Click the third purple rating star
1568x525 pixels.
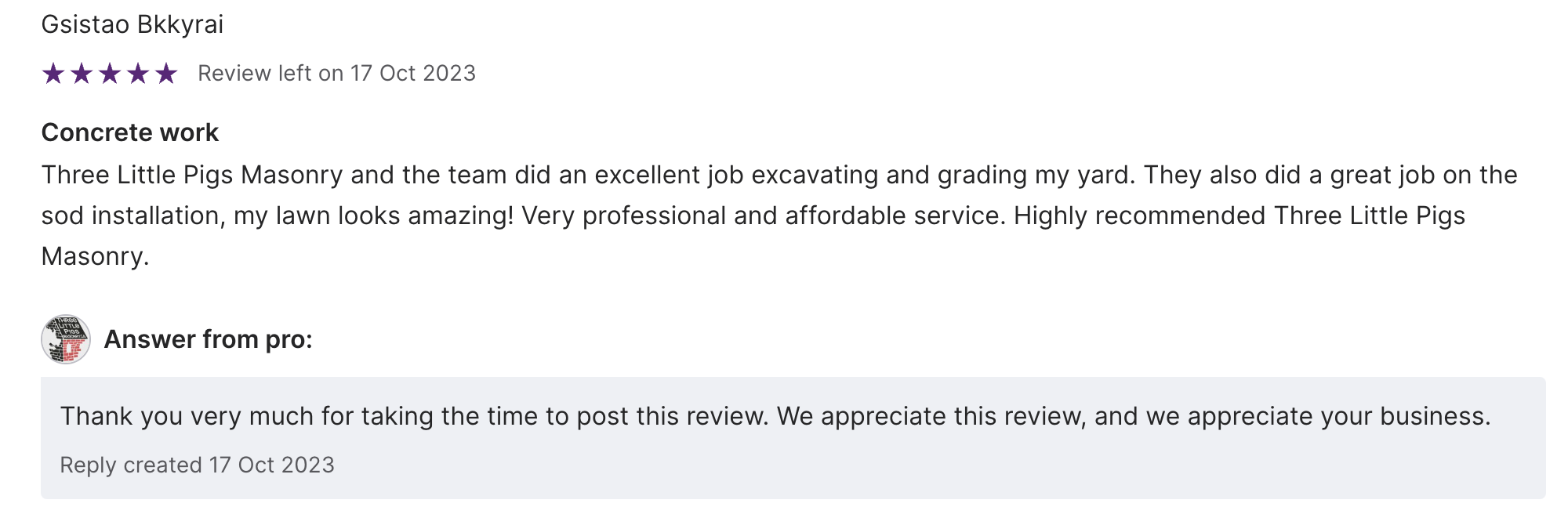click(110, 74)
